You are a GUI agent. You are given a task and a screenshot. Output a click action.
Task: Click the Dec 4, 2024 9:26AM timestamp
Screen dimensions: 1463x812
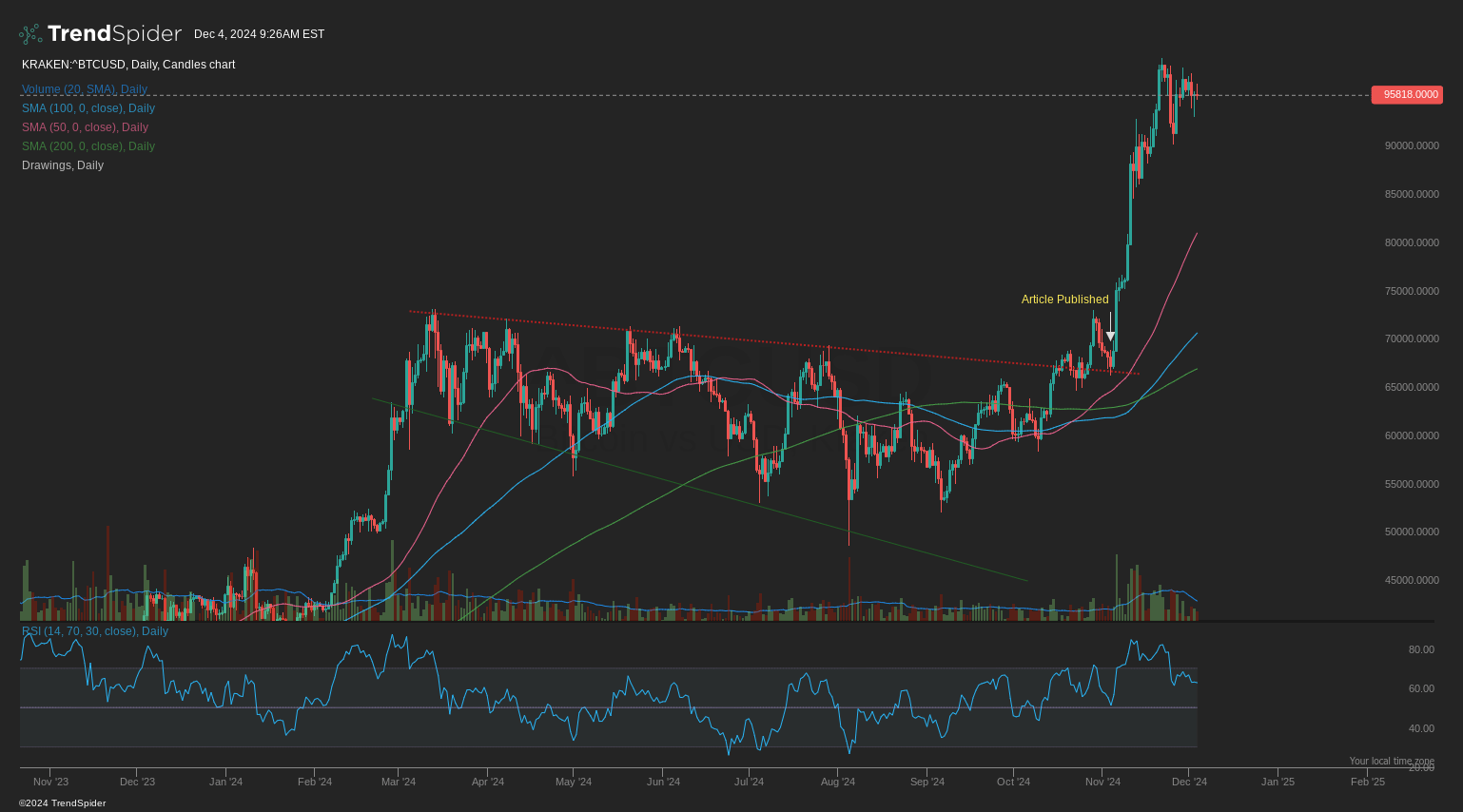coord(259,33)
